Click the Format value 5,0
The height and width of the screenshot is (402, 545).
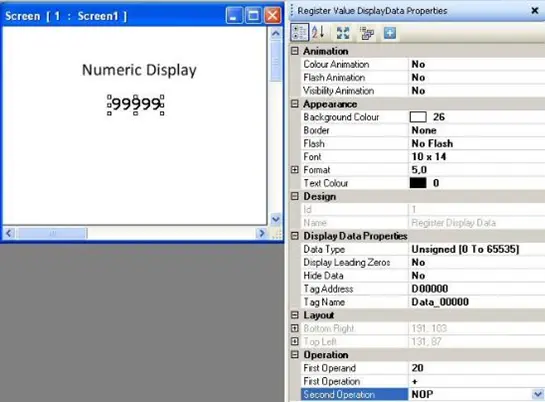click(x=419, y=170)
